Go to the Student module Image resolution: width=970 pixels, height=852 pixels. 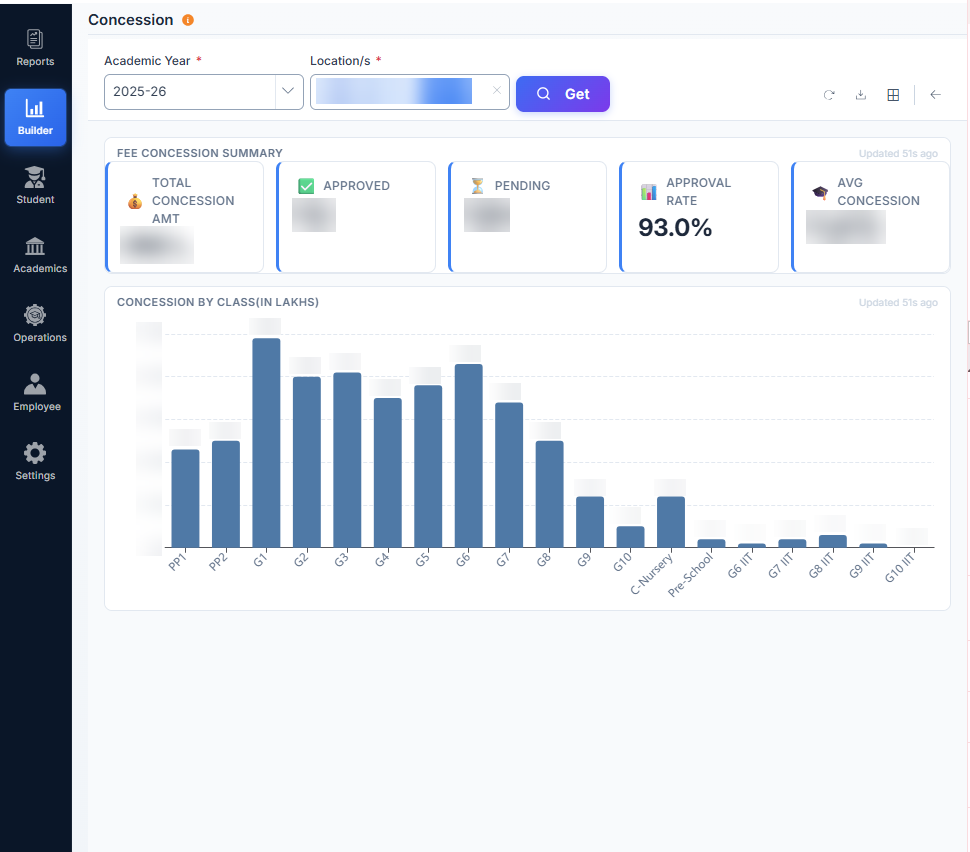(x=35, y=186)
